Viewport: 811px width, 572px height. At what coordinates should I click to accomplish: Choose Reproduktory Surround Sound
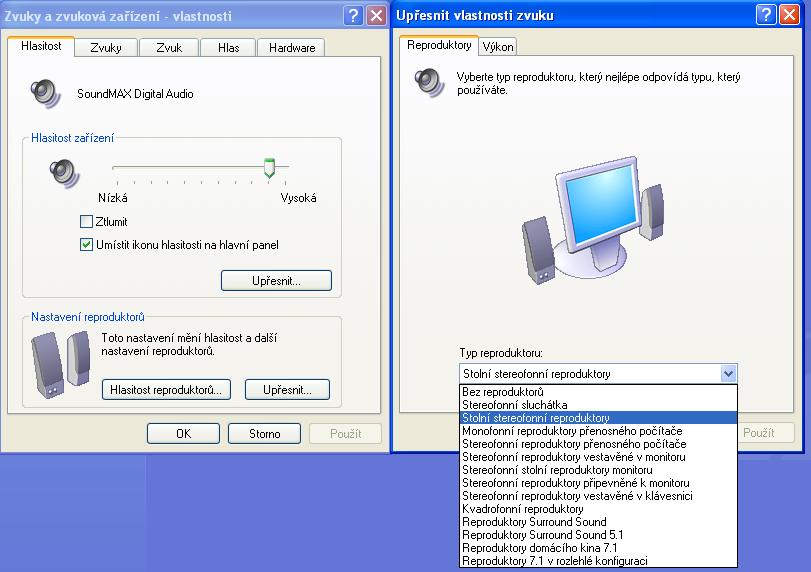[x=598, y=521]
